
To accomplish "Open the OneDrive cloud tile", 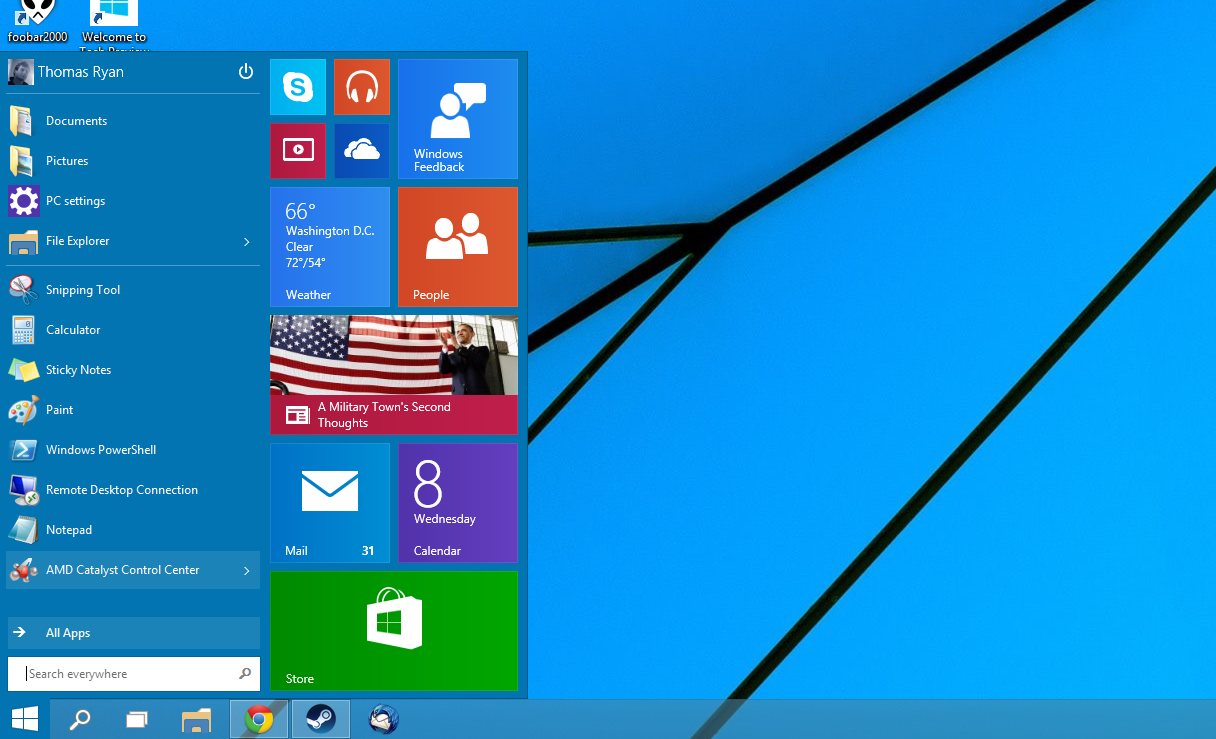I will tap(362, 151).
